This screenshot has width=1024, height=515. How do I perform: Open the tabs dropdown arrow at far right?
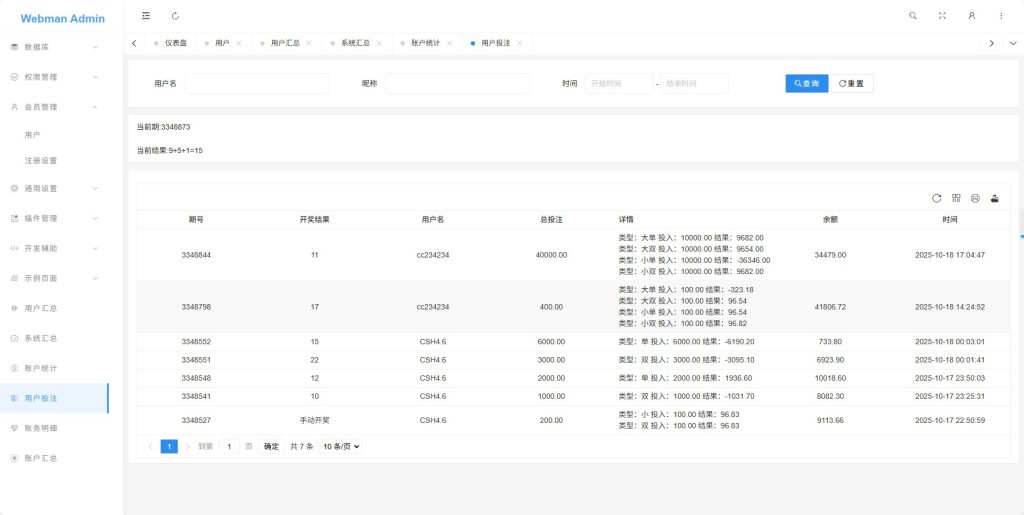(x=1012, y=43)
